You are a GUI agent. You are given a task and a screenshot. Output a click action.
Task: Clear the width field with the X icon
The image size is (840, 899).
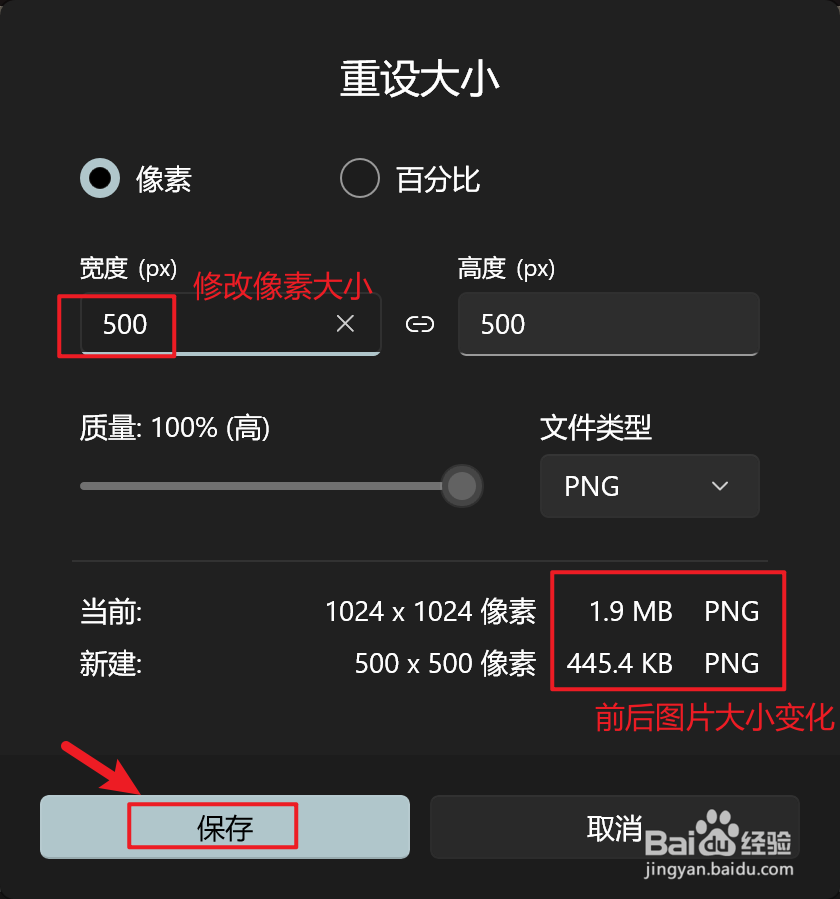tap(345, 324)
